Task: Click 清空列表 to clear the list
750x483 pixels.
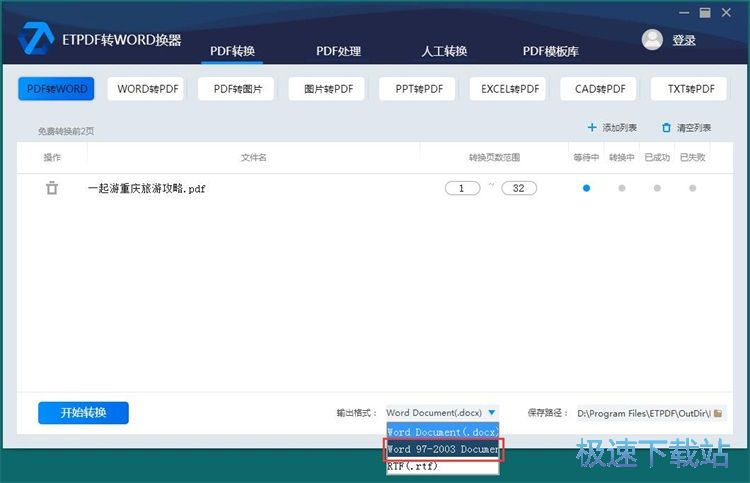Action: (x=694, y=128)
